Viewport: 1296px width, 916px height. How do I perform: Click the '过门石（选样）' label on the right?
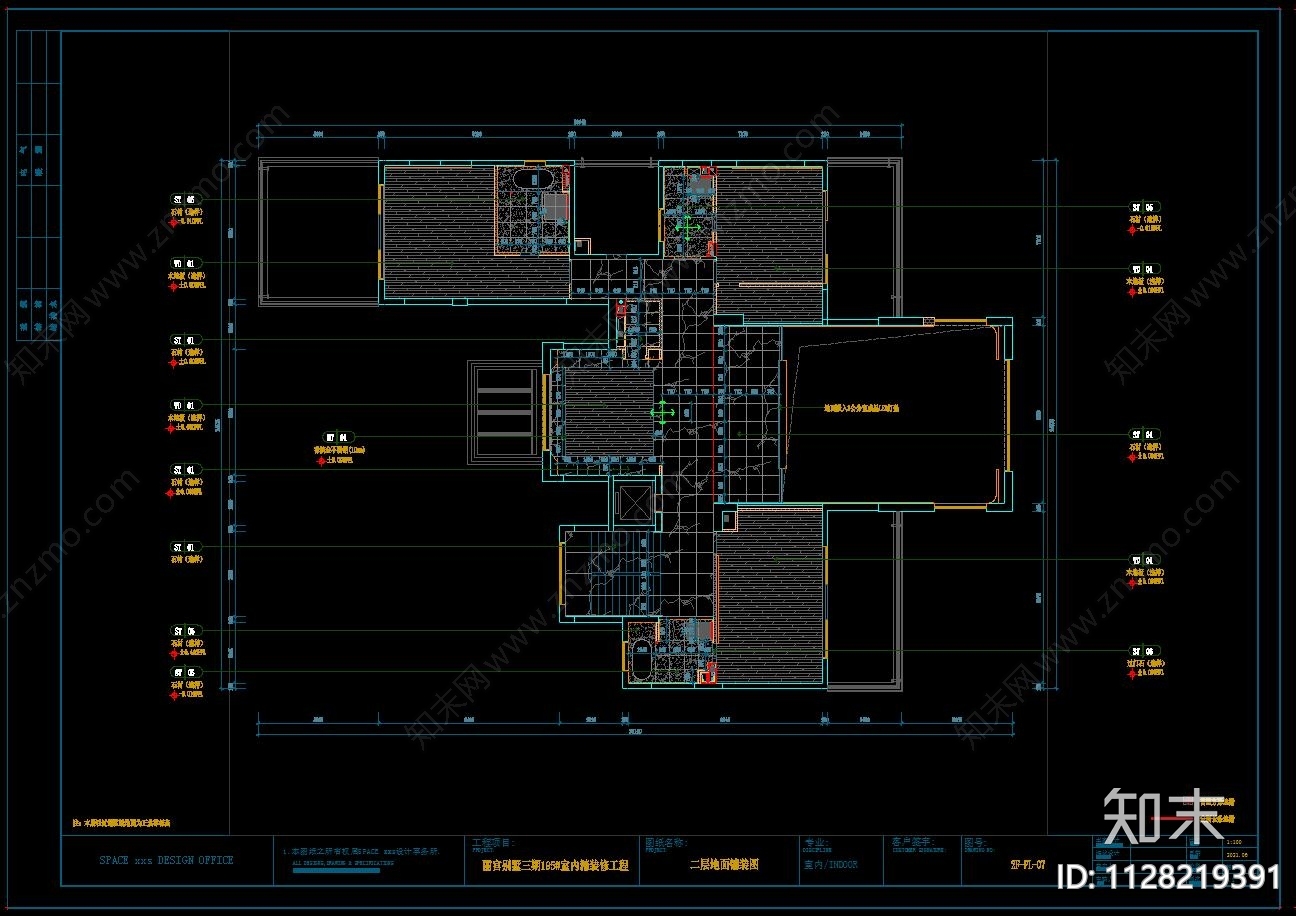tap(1146, 663)
